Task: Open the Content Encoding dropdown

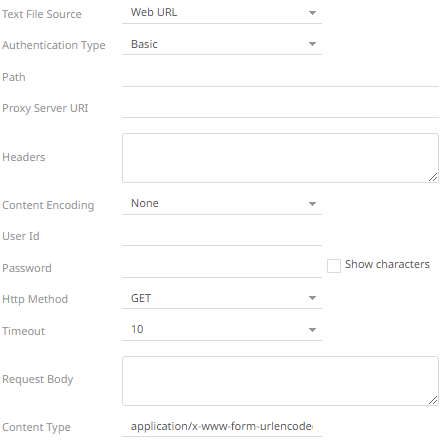Action: pyautogui.click(x=222, y=204)
